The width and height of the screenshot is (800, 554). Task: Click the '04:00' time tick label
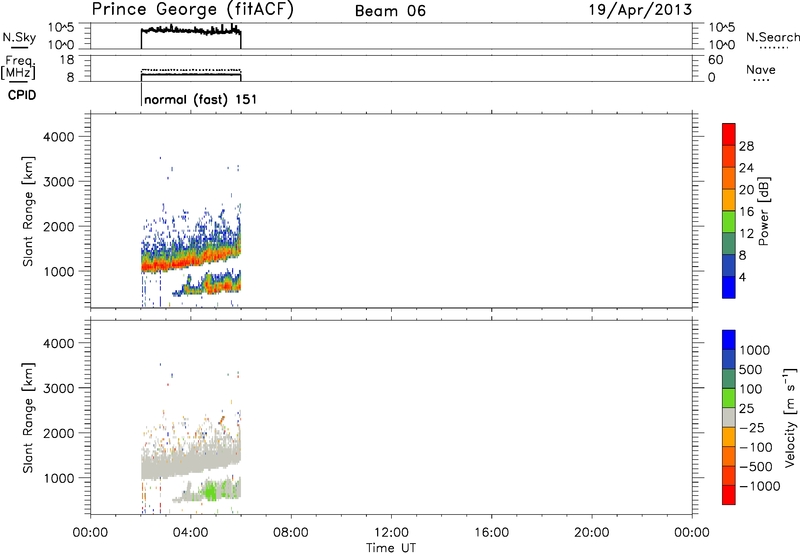[190, 533]
